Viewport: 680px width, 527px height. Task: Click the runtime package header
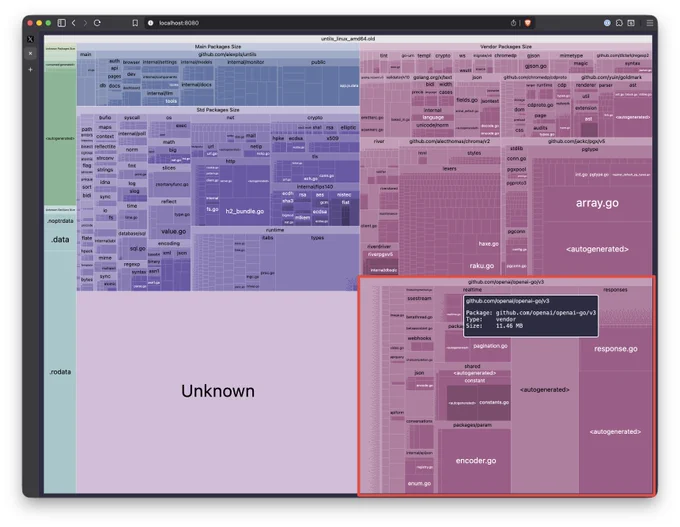(x=275, y=230)
